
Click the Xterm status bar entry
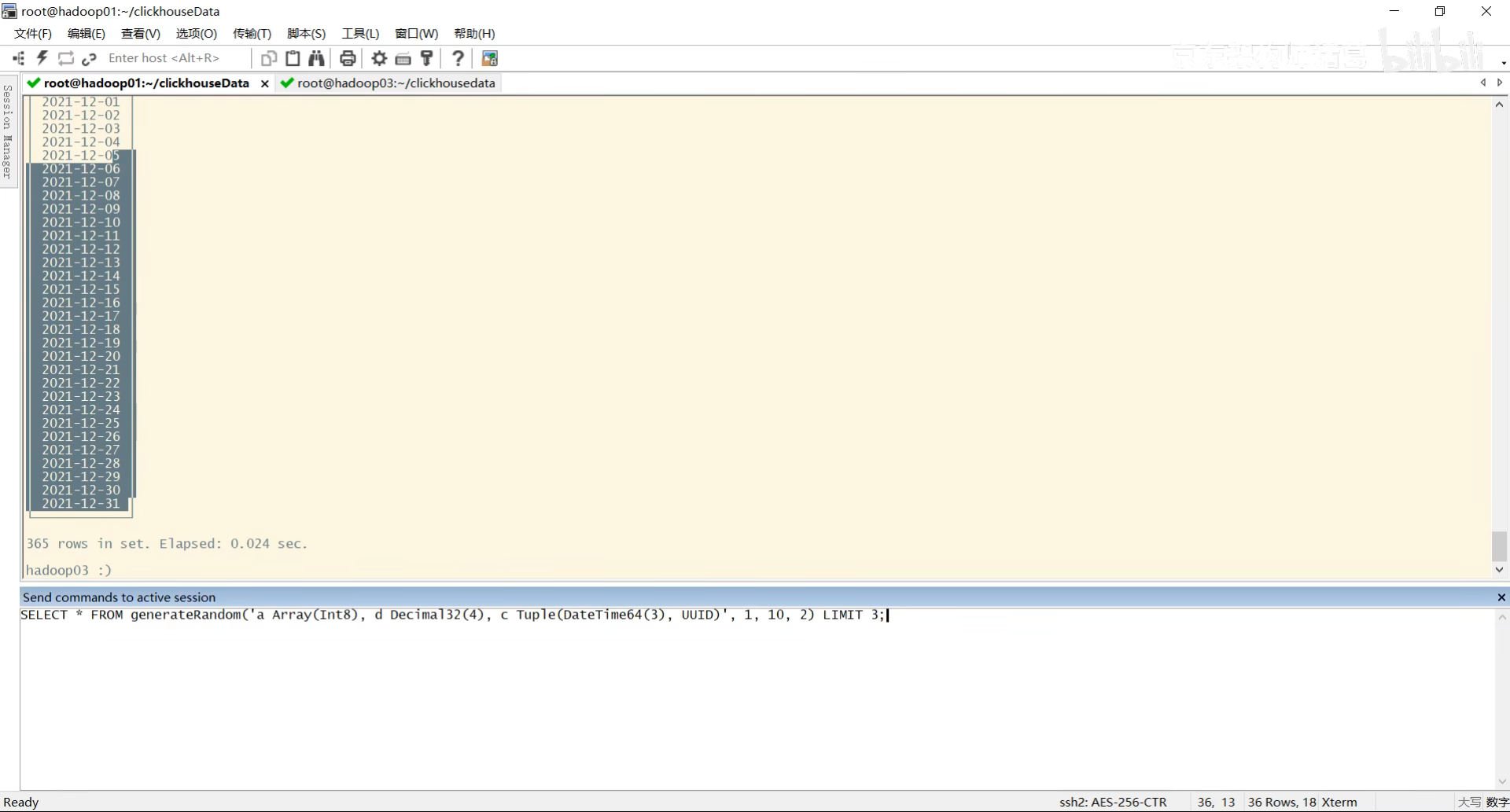tap(1339, 803)
